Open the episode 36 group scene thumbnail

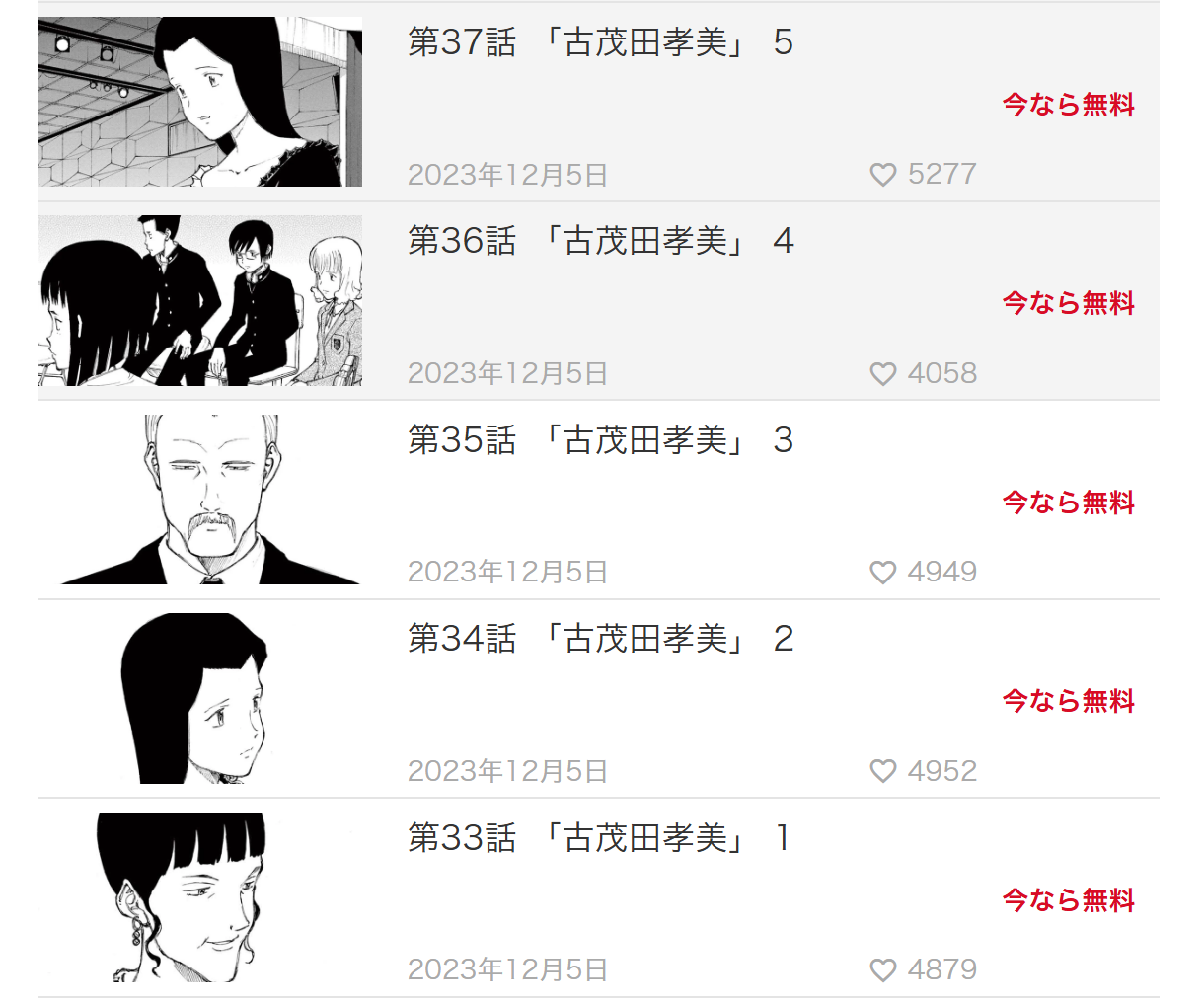200,301
